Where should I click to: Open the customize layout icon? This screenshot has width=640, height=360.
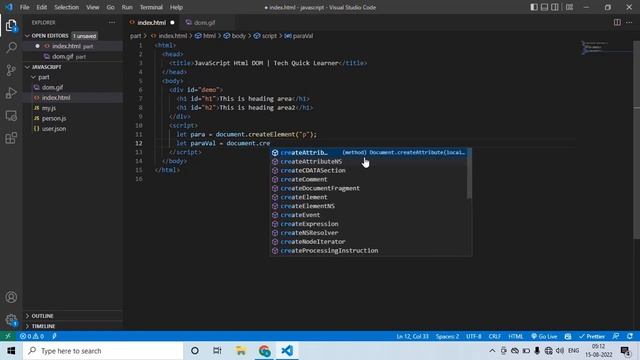pos(569,7)
